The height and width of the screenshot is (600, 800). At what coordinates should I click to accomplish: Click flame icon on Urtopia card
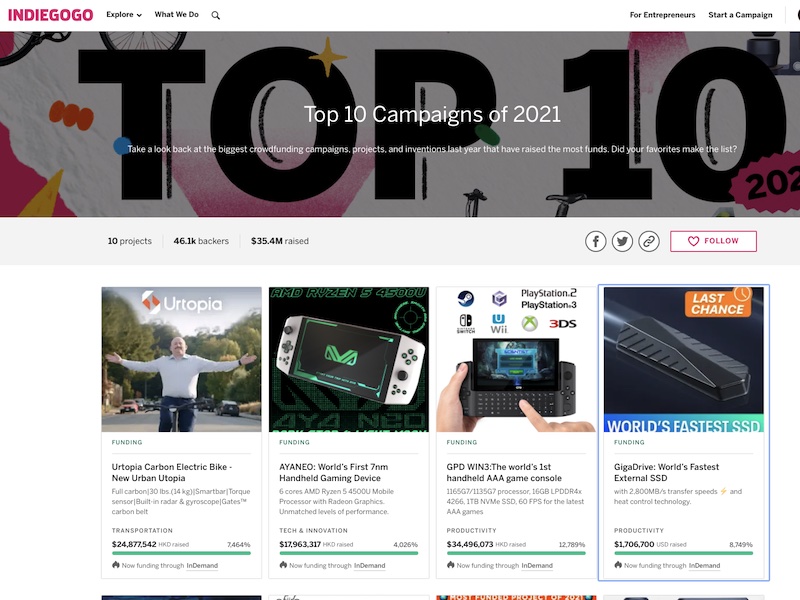click(116, 565)
